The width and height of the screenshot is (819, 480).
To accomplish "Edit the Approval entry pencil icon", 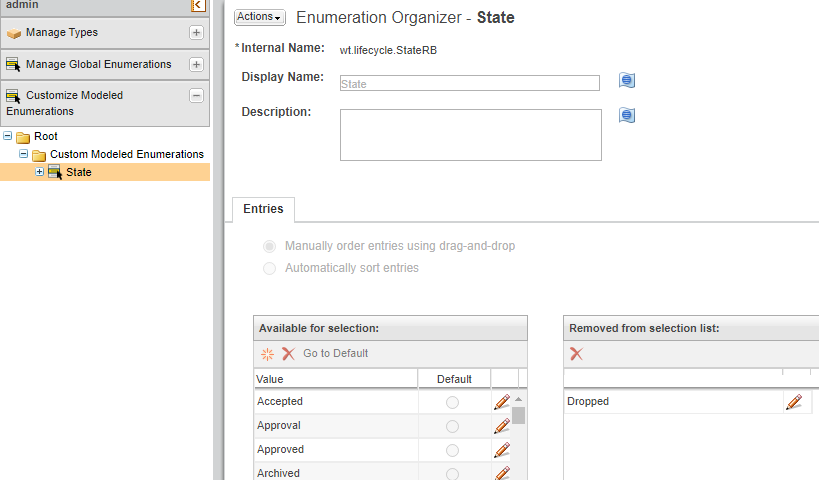I will click(x=502, y=426).
